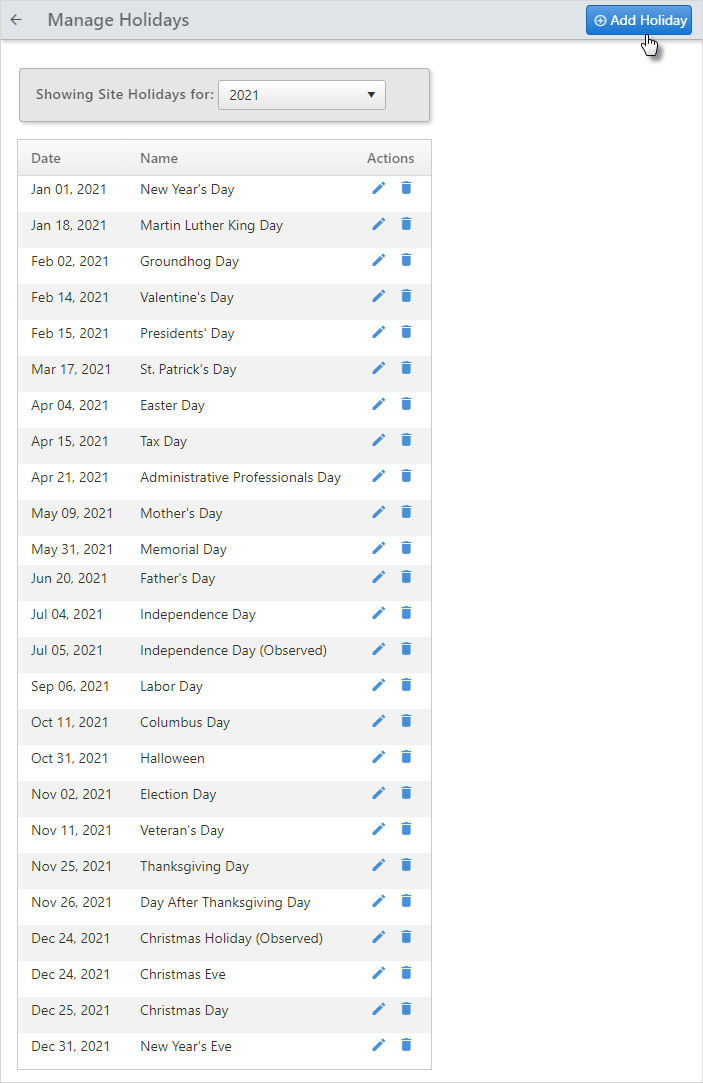Edit the Independence Day (Observed) entry
The height and width of the screenshot is (1083, 703).
pyautogui.click(x=378, y=649)
